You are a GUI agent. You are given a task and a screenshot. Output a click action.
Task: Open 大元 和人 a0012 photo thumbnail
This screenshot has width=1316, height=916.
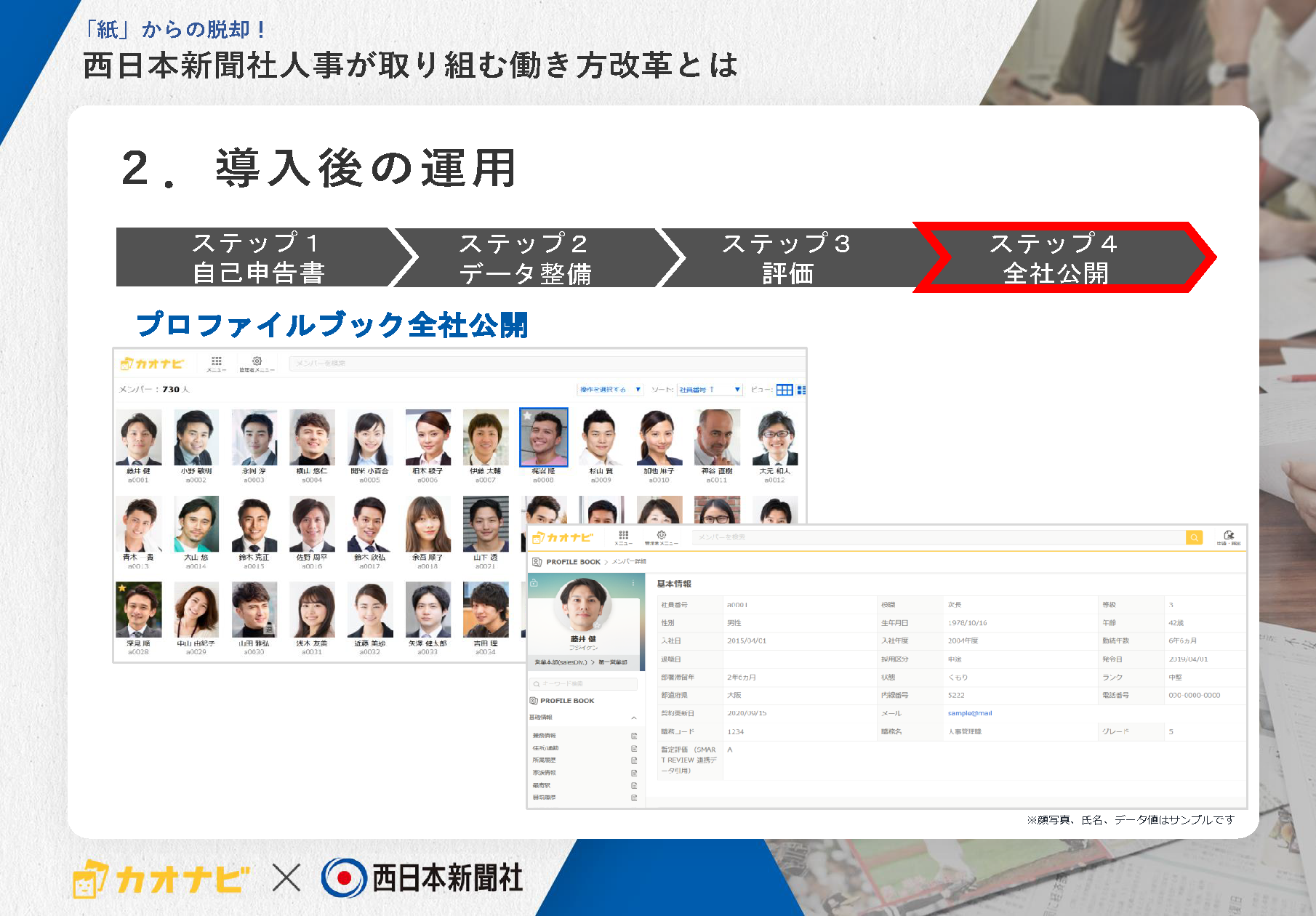point(775,437)
